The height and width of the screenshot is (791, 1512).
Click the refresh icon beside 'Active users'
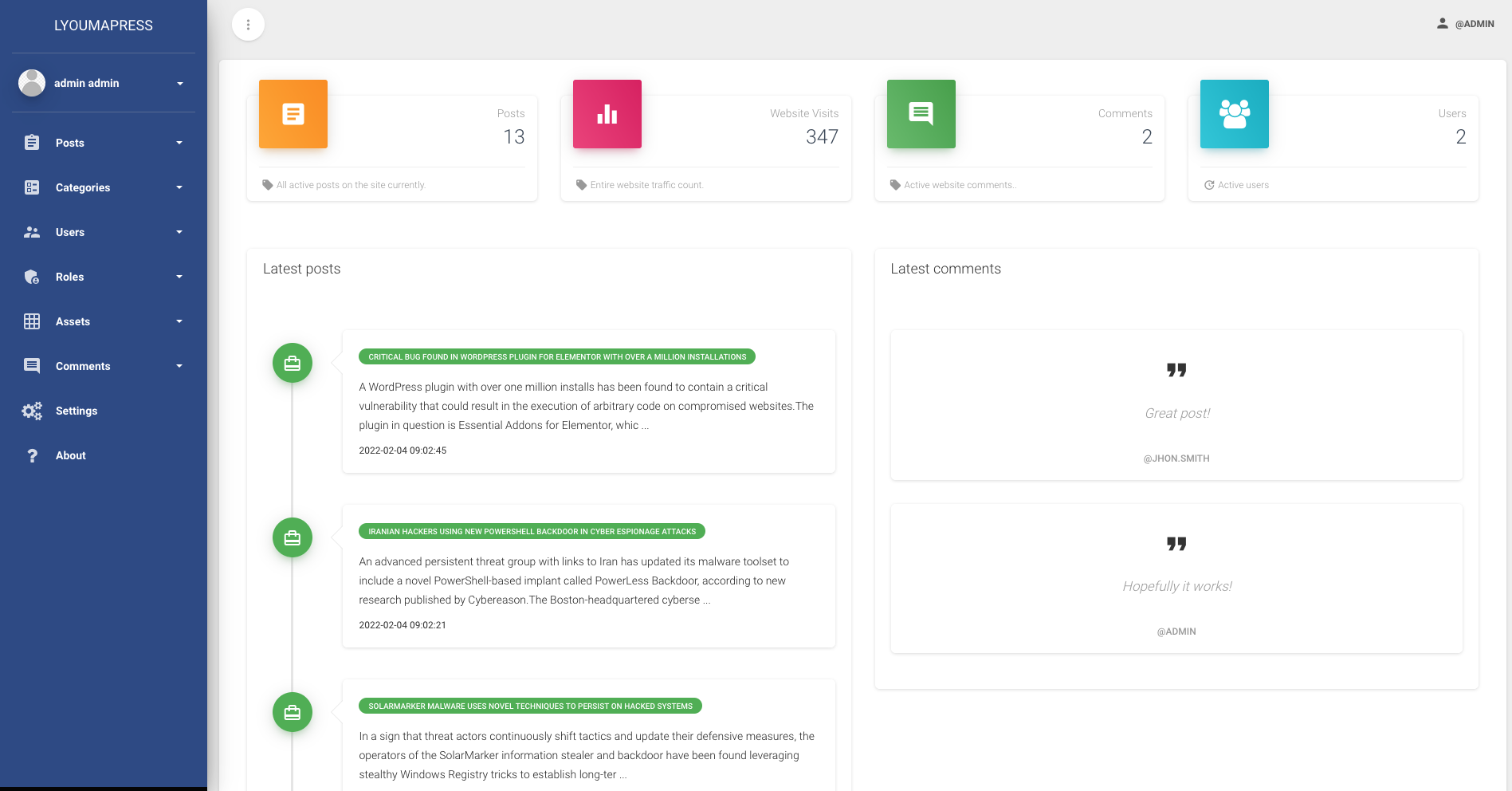pos(1209,185)
